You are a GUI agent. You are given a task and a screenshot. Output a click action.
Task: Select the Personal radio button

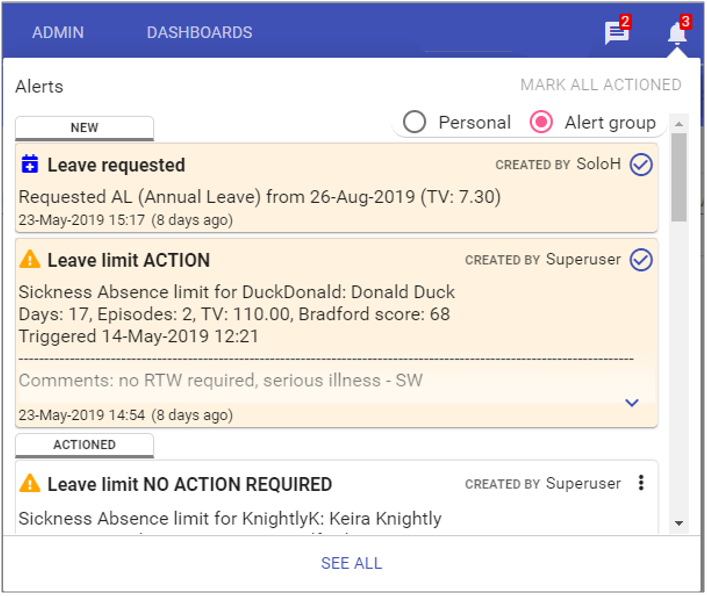(414, 123)
